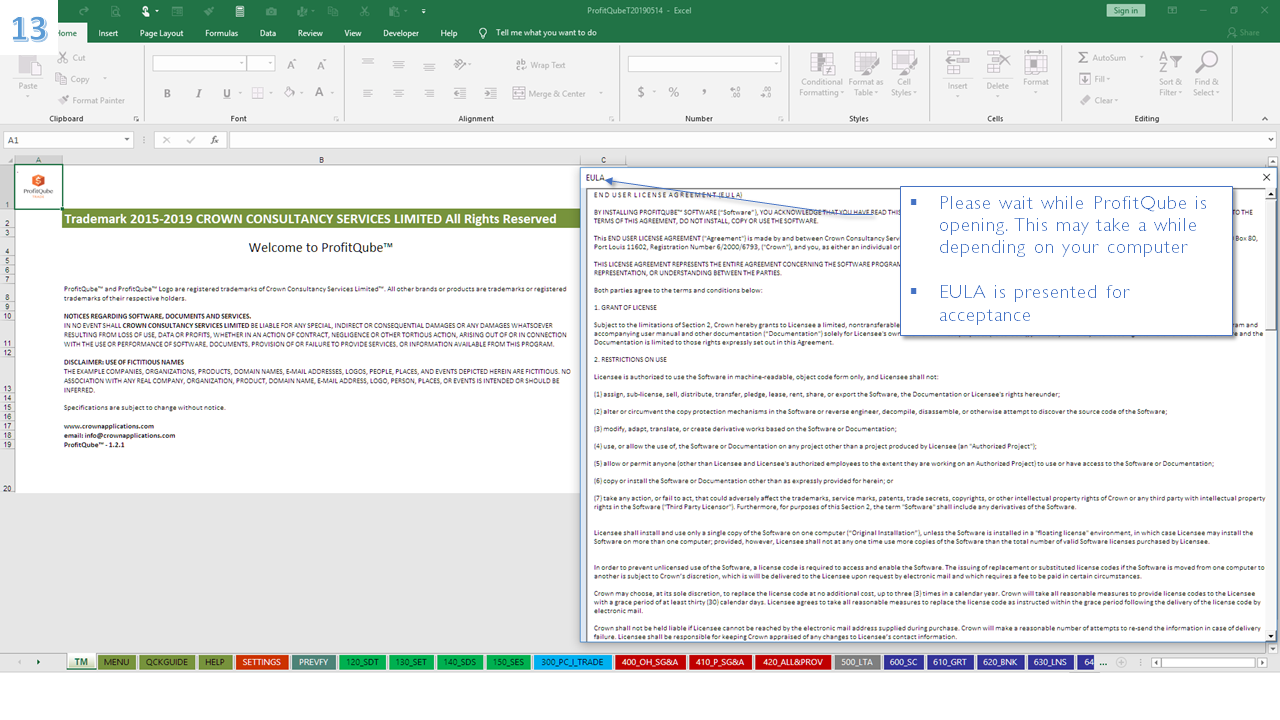Toggle Bold formatting
Viewport: 1280px width, 720px height.
(x=167, y=93)
